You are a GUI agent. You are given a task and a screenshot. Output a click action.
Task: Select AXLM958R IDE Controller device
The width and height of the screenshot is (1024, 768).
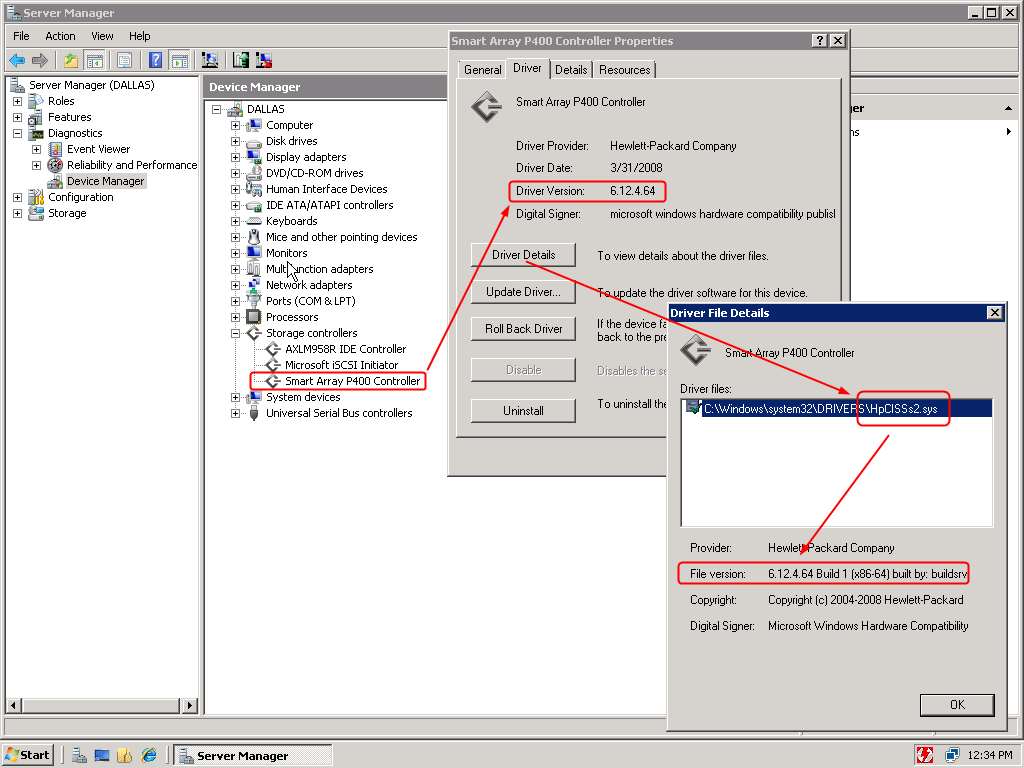345,349
